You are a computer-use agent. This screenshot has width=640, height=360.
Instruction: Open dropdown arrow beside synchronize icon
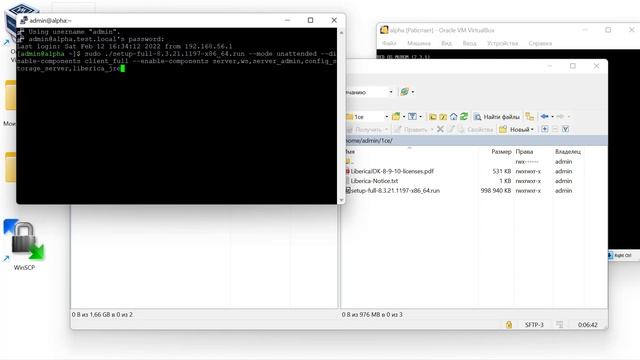pos(413,92)
